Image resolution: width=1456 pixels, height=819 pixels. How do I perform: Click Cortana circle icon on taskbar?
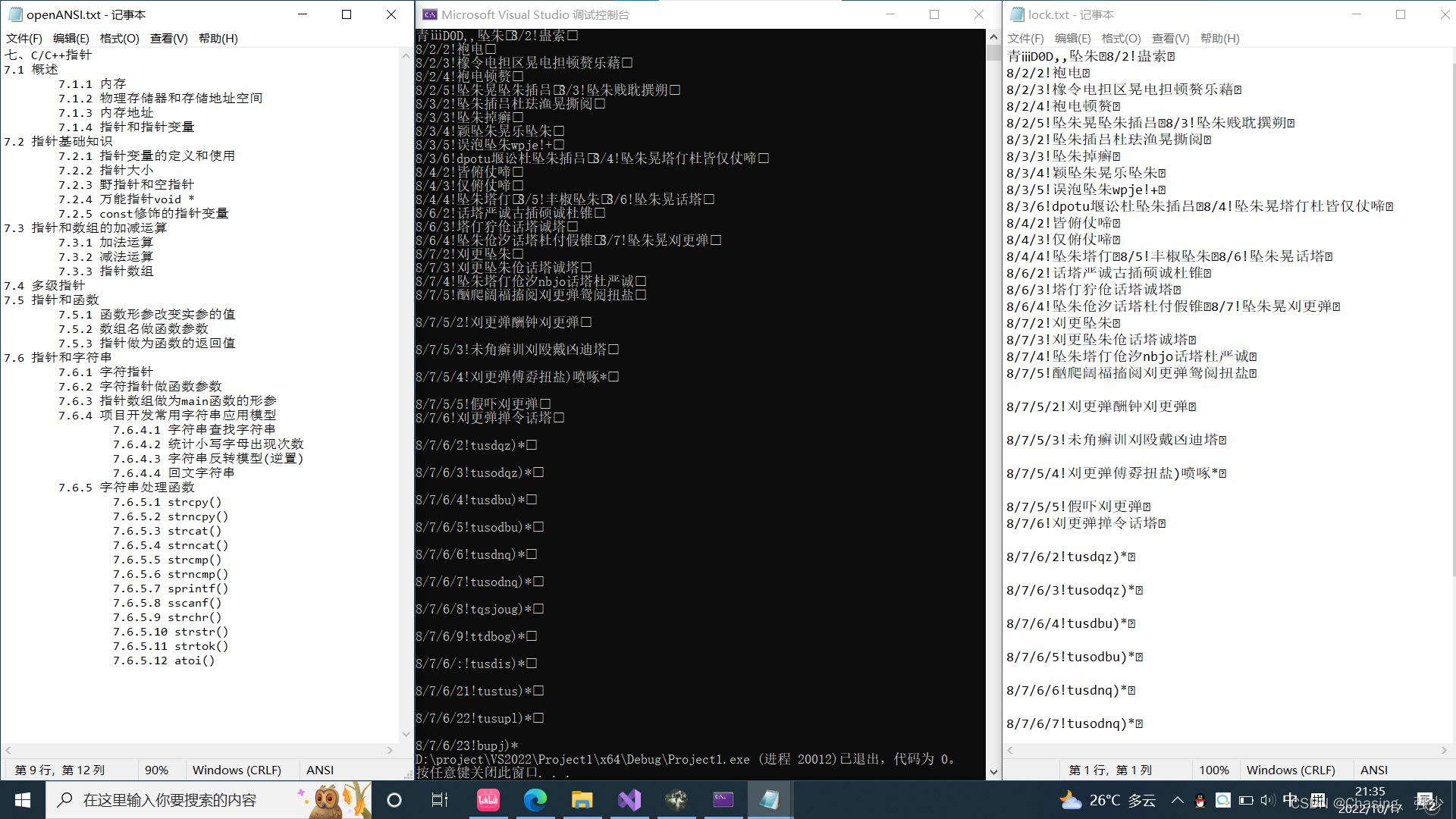[394, 800]
